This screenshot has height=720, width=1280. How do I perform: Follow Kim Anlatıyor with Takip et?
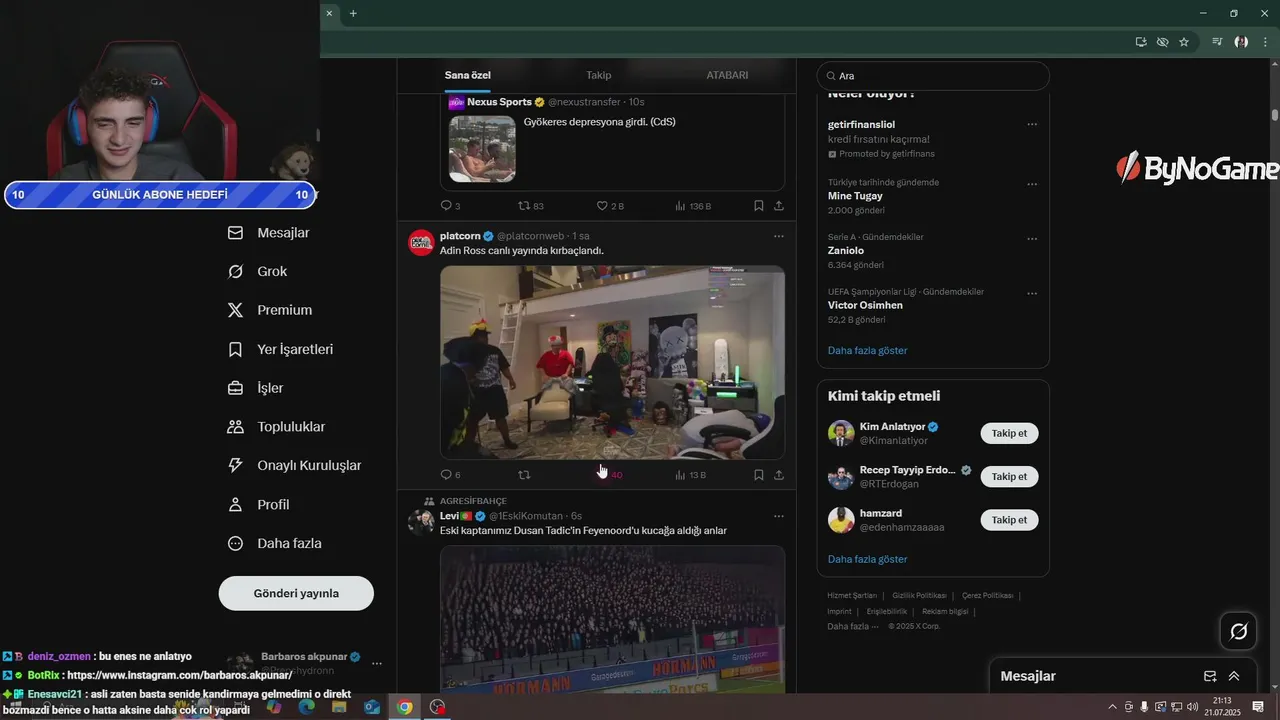click(x=1009, y=433)
